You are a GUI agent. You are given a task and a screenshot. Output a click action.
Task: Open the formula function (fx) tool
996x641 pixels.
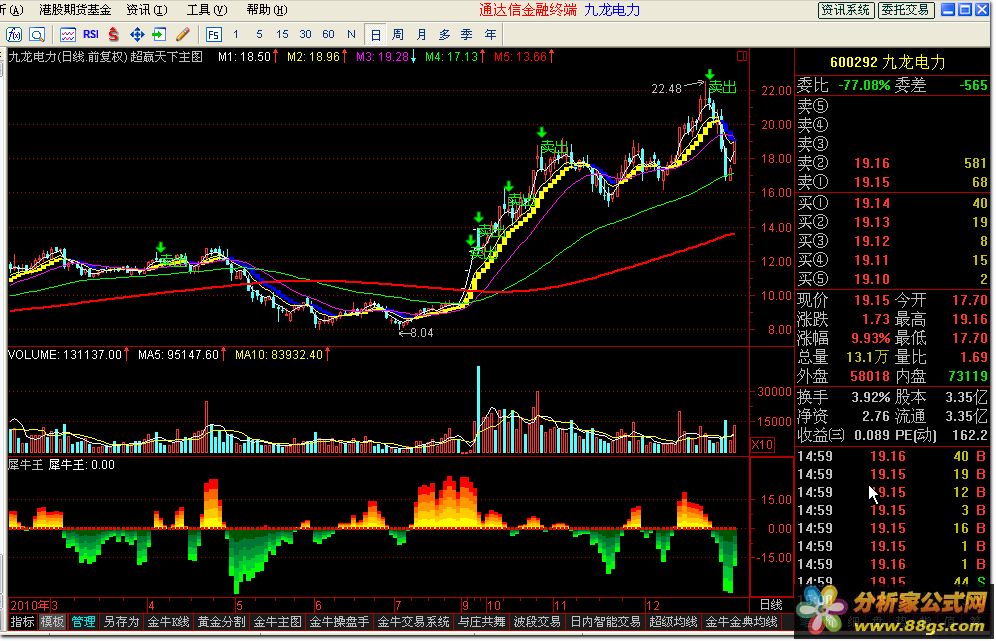[14, 34]
